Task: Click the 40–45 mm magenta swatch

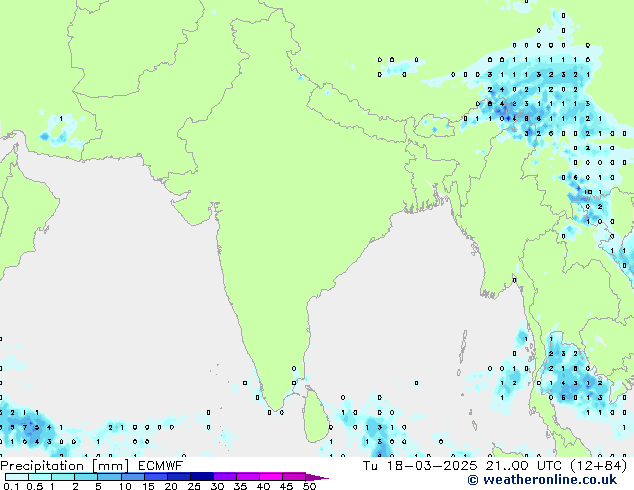Action: (271, 477)
